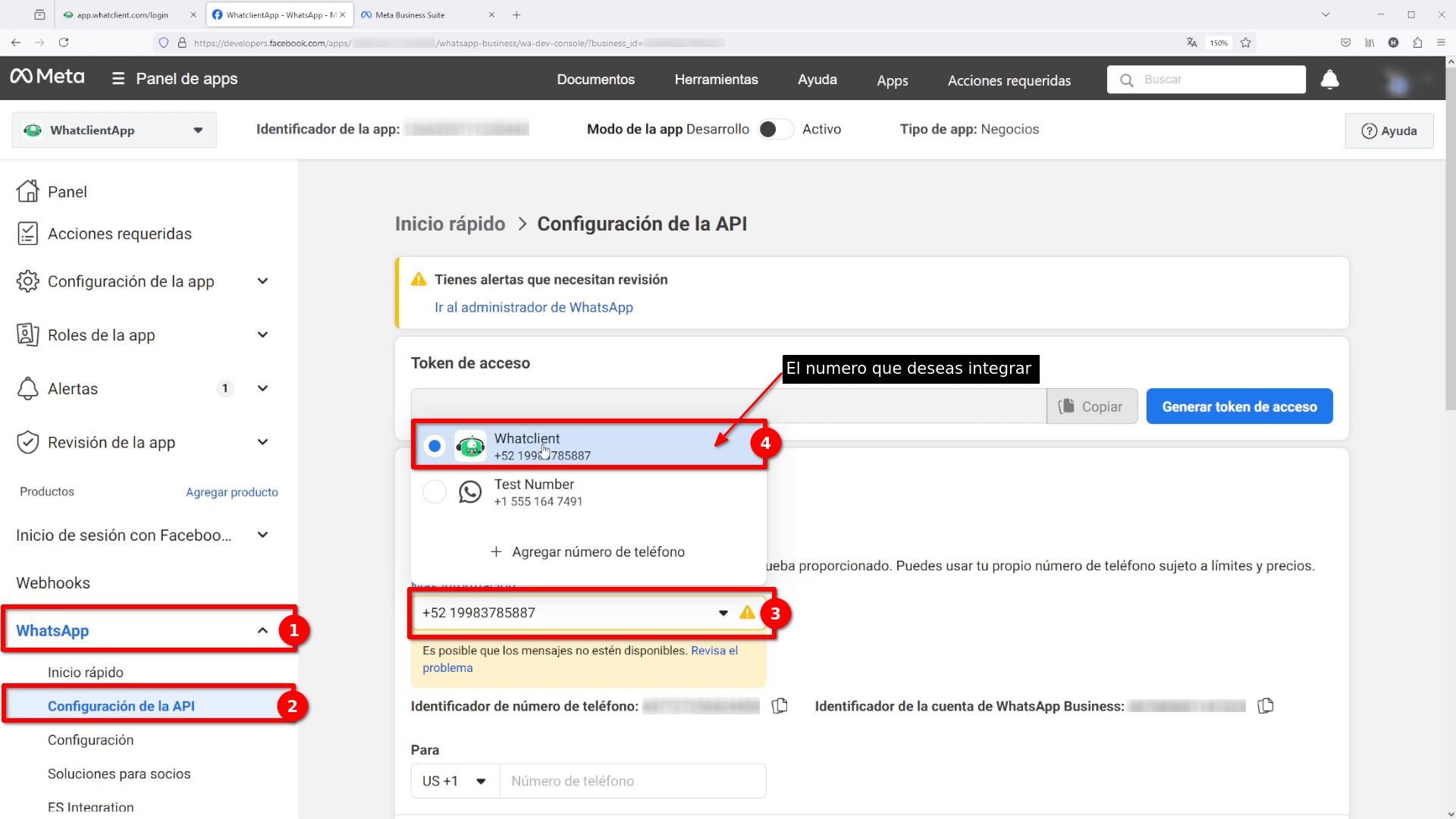Click the Whatclient avatar in number list

tap(470, 446)
